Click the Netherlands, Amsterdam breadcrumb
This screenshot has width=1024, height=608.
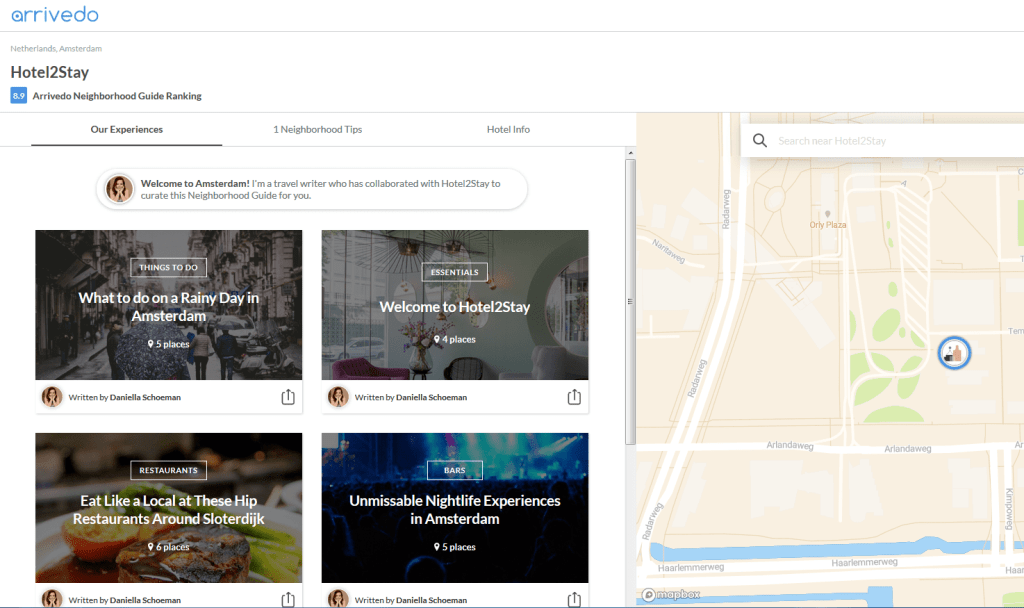[56, 48]
